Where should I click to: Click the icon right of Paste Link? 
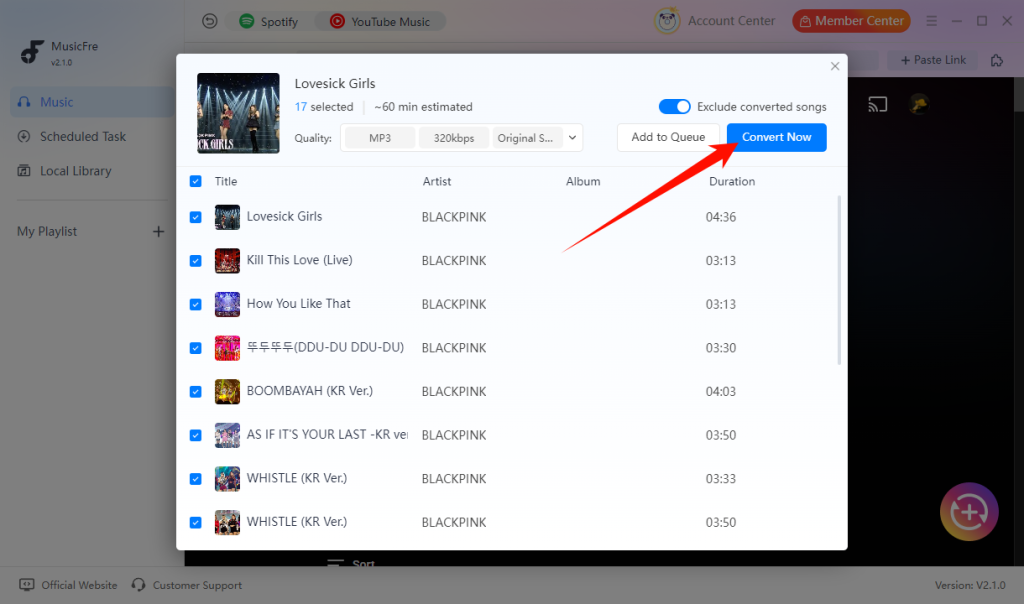point(997,60)
